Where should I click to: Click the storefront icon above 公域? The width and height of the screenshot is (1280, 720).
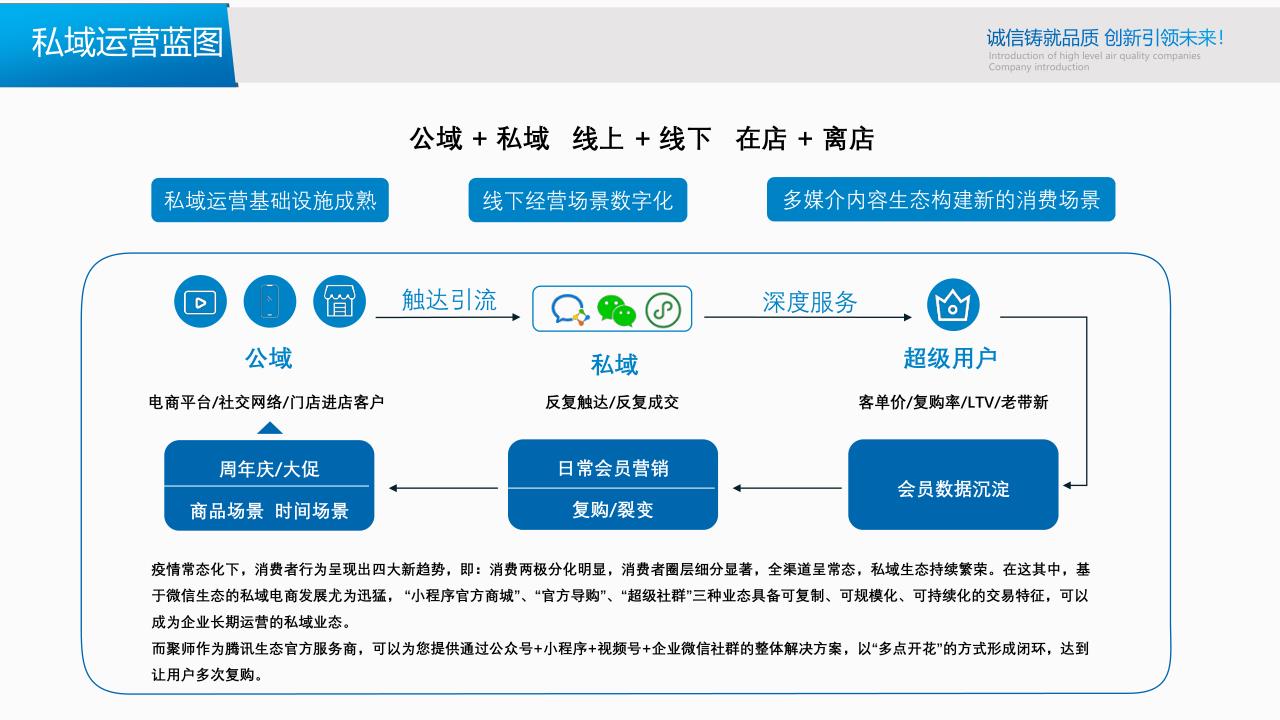coord(340,301)
